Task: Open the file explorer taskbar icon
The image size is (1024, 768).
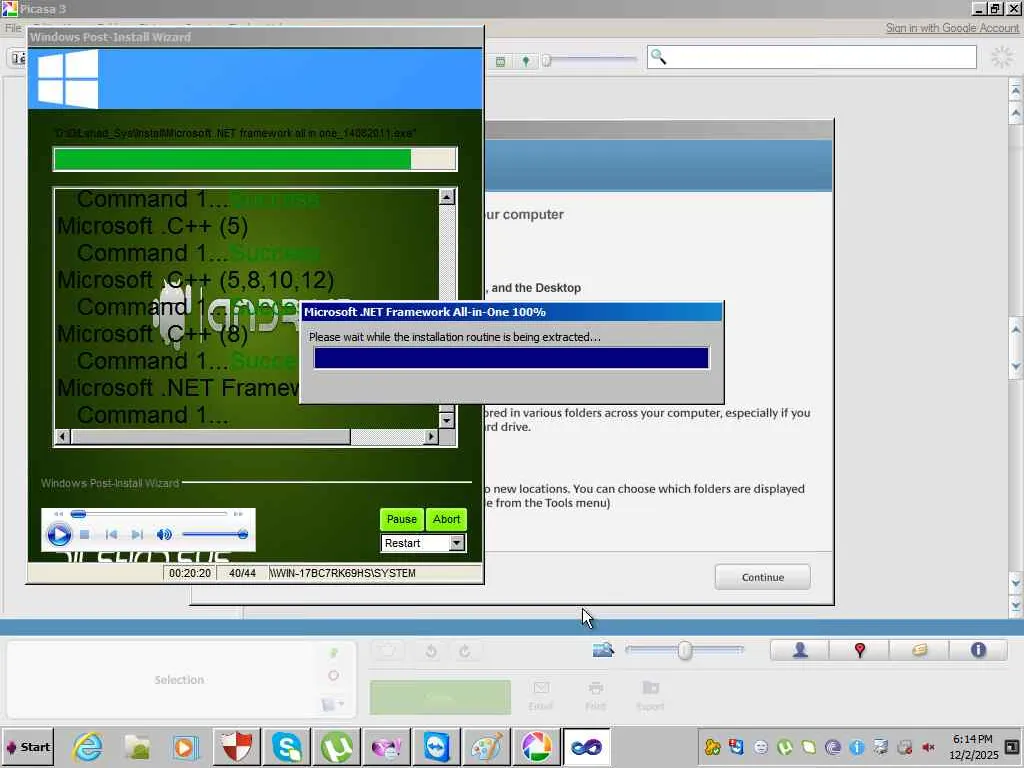Action: [137, 747]
